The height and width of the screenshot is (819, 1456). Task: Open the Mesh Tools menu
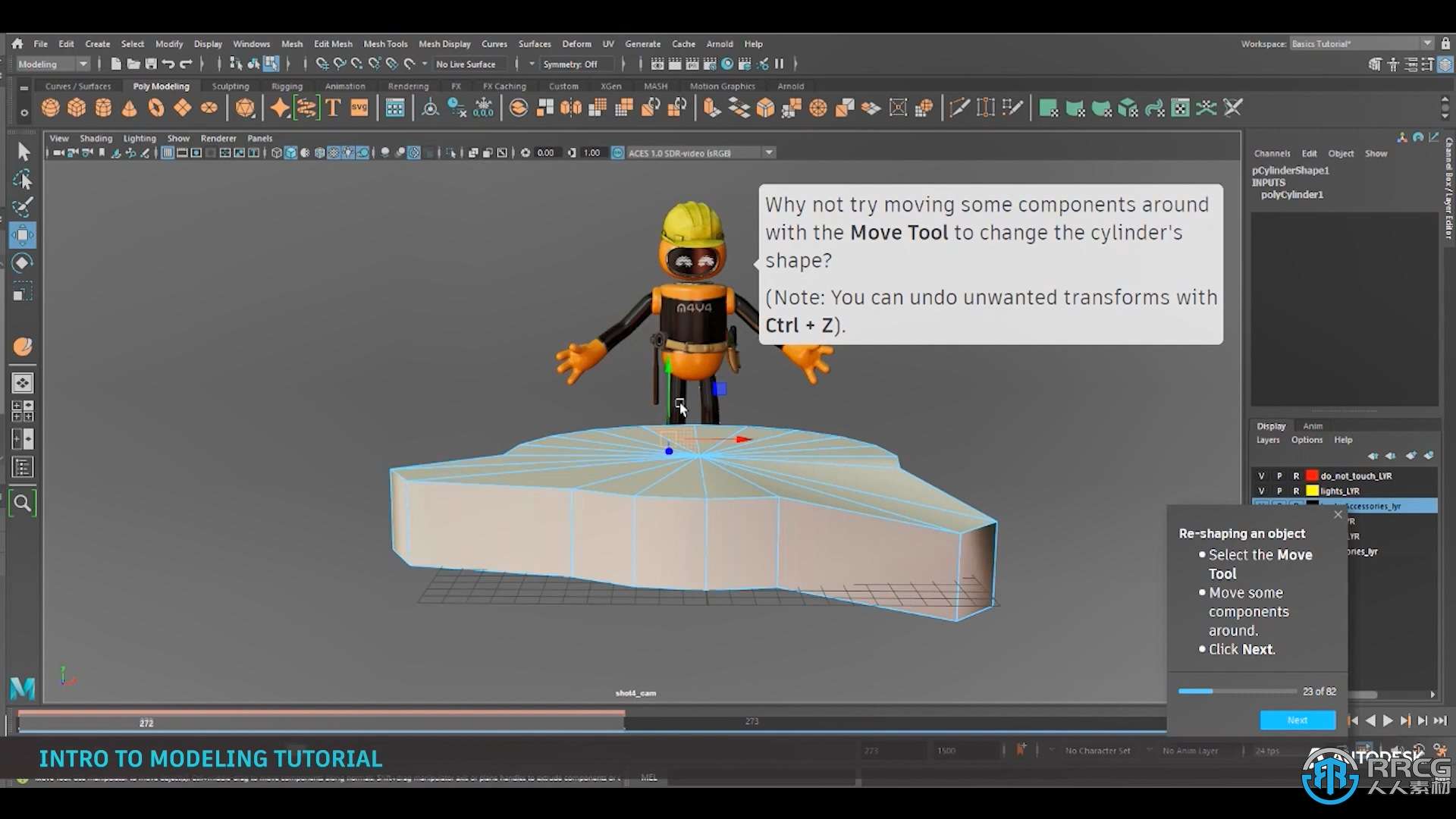point(385,44)
